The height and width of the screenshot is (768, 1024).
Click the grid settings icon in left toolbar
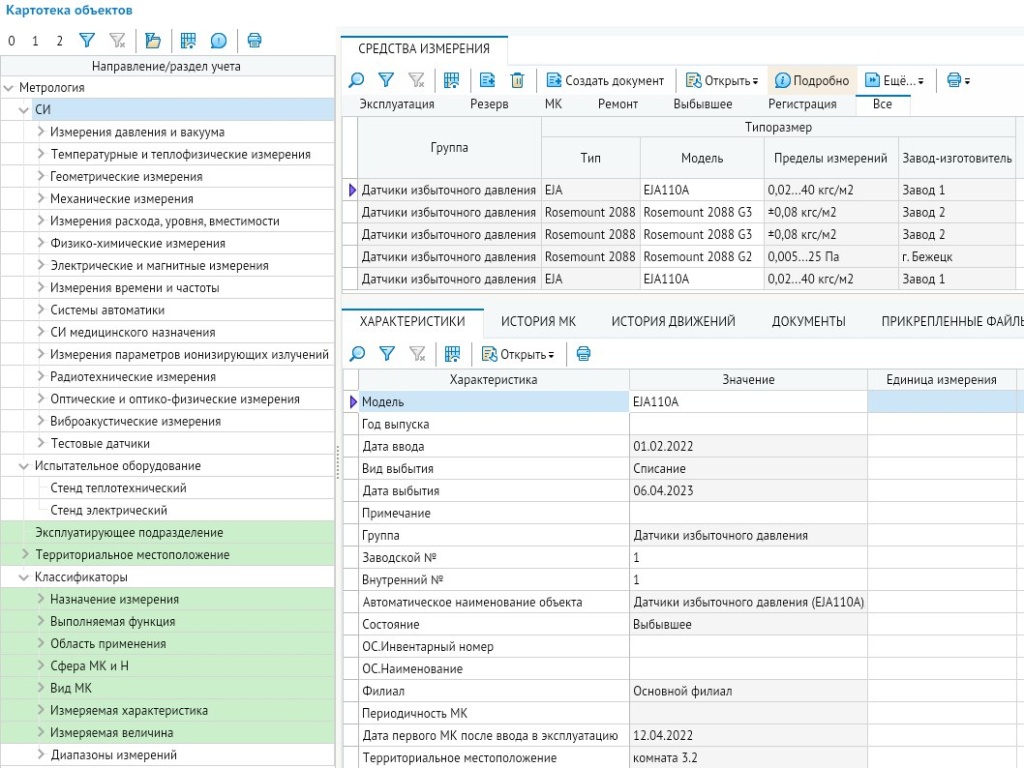tap(188, 40)
